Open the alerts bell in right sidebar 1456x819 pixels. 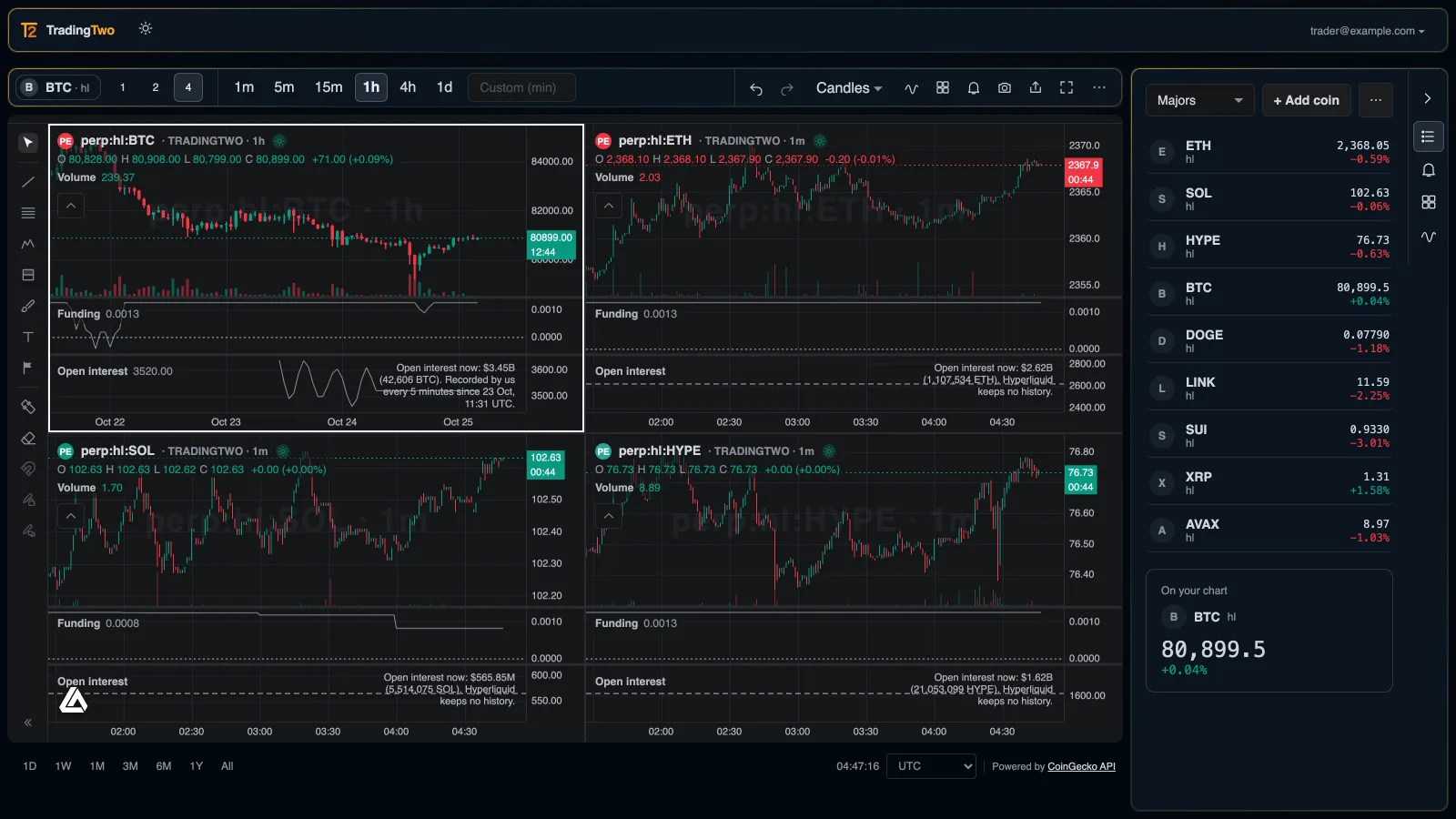click(x=1428, y=170)
